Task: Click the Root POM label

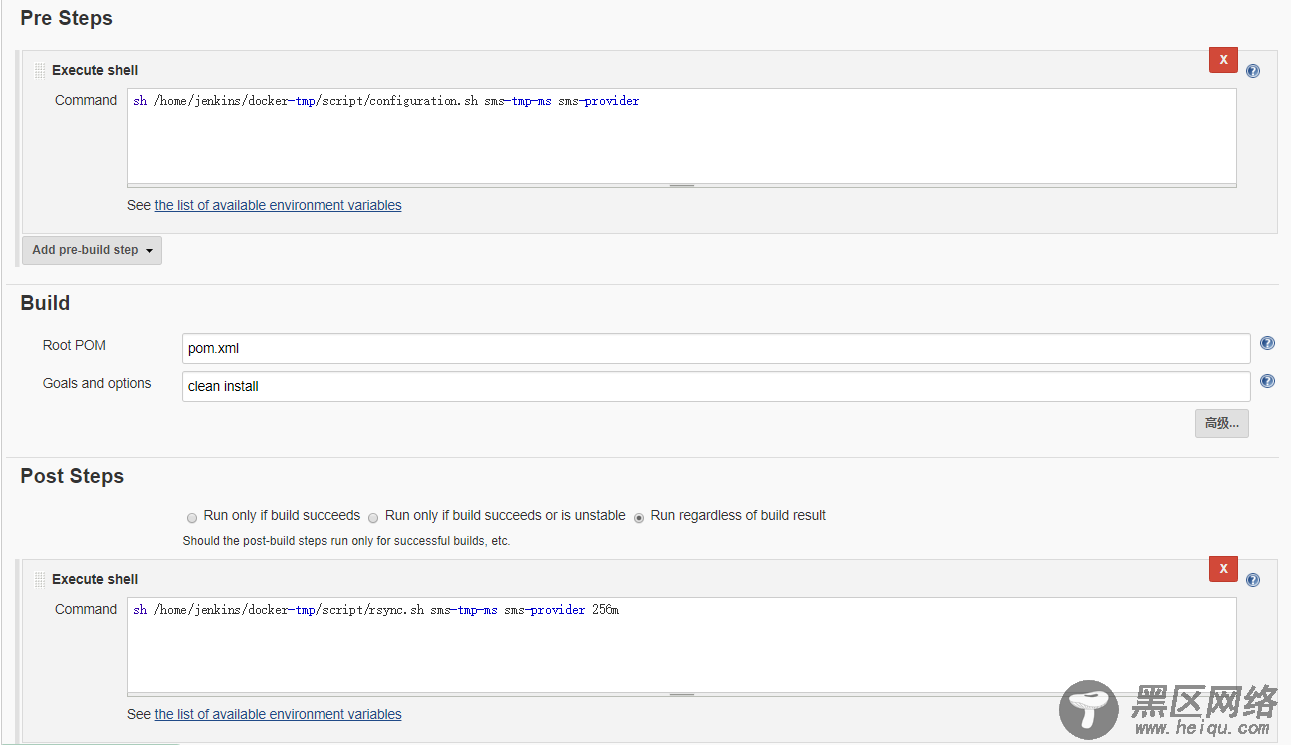Action: click(74, 345)
